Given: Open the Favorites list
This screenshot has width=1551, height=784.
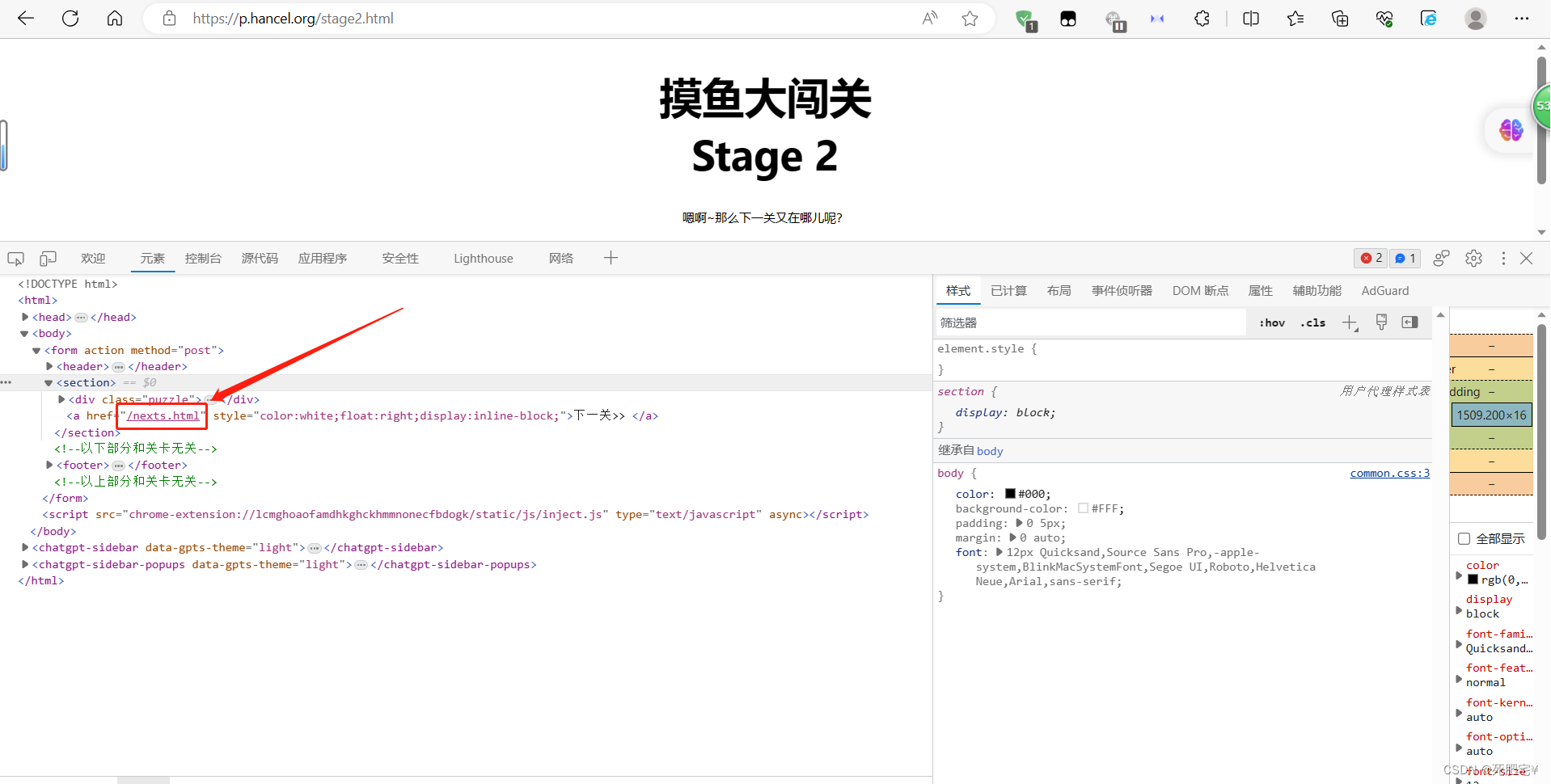Looking at the screenshot, I should 1295,19.
